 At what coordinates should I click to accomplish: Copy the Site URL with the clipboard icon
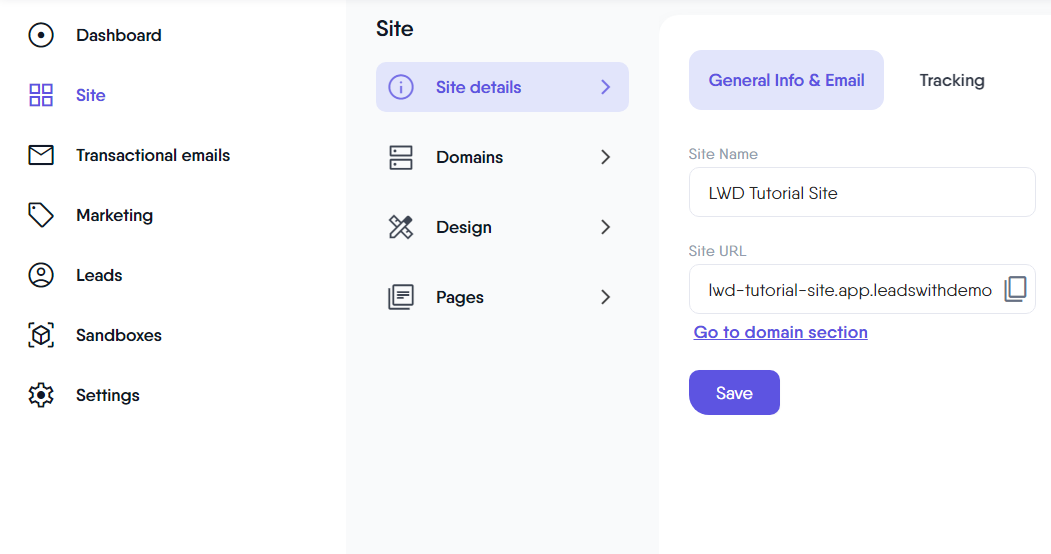[1015, 289]
